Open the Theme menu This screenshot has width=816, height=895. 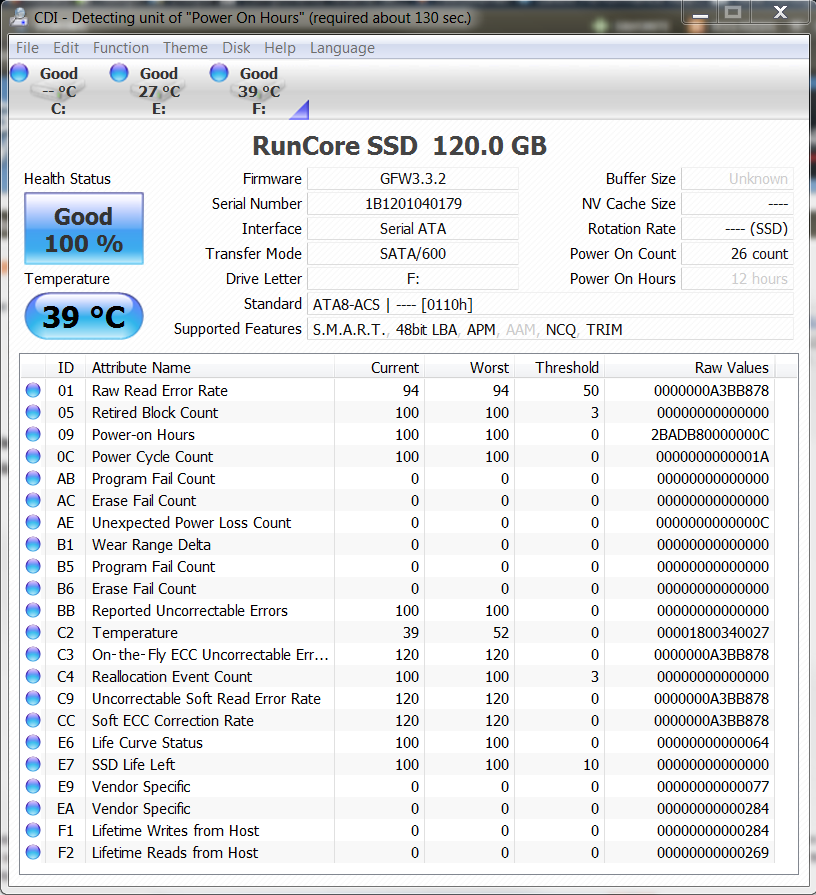tap(185, 48)
